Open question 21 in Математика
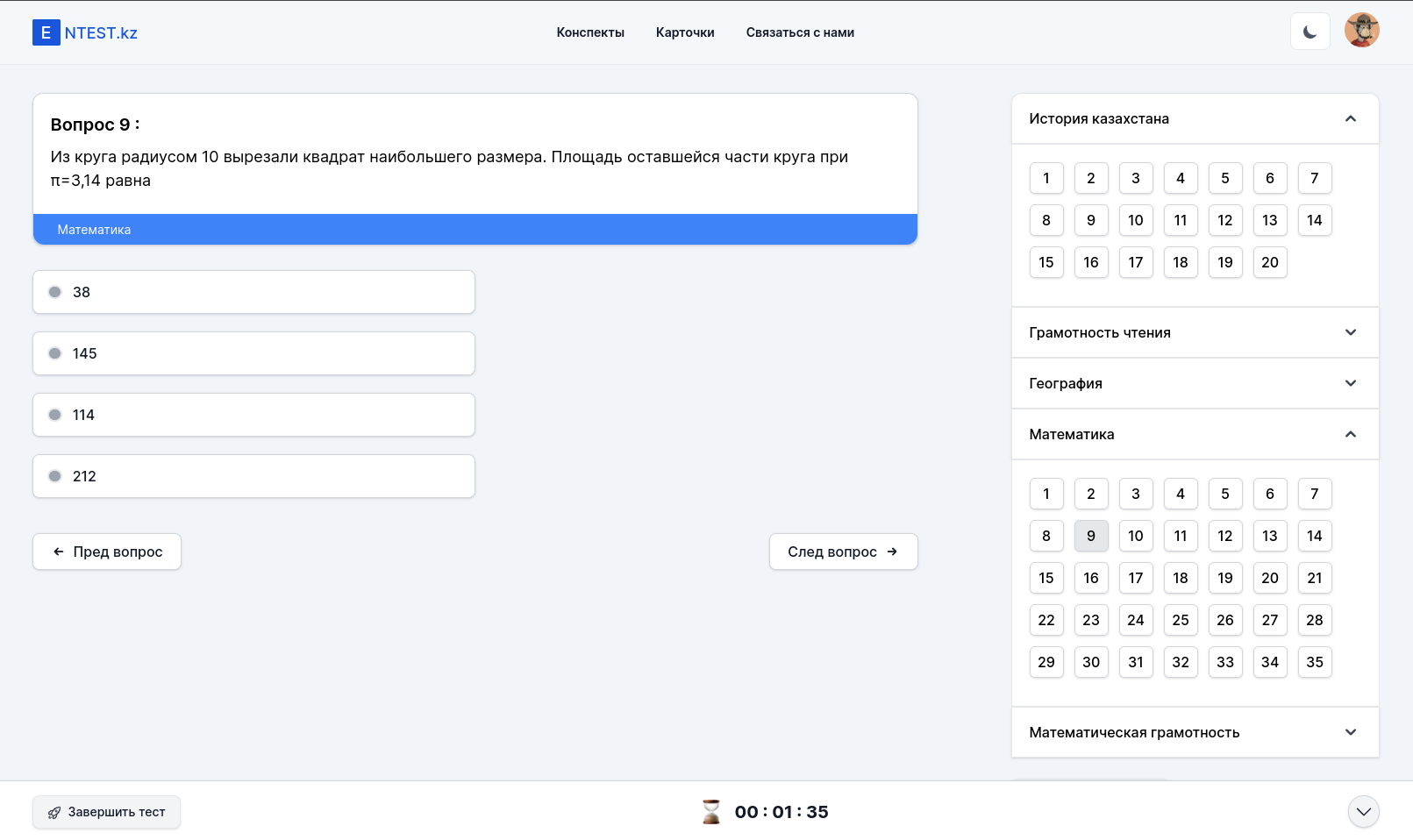Viewport: 1413px width, 840px height. pyautogui.click(x=1315, y=578)
